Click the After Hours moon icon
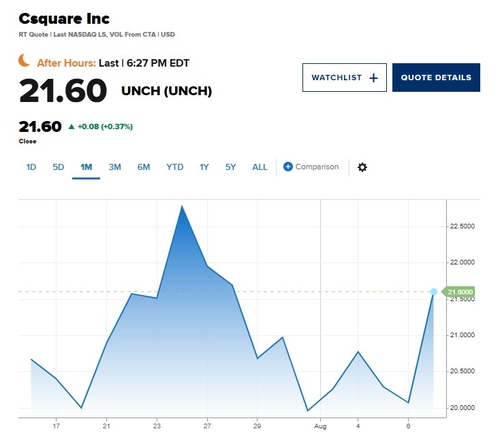 click(24, 61)
